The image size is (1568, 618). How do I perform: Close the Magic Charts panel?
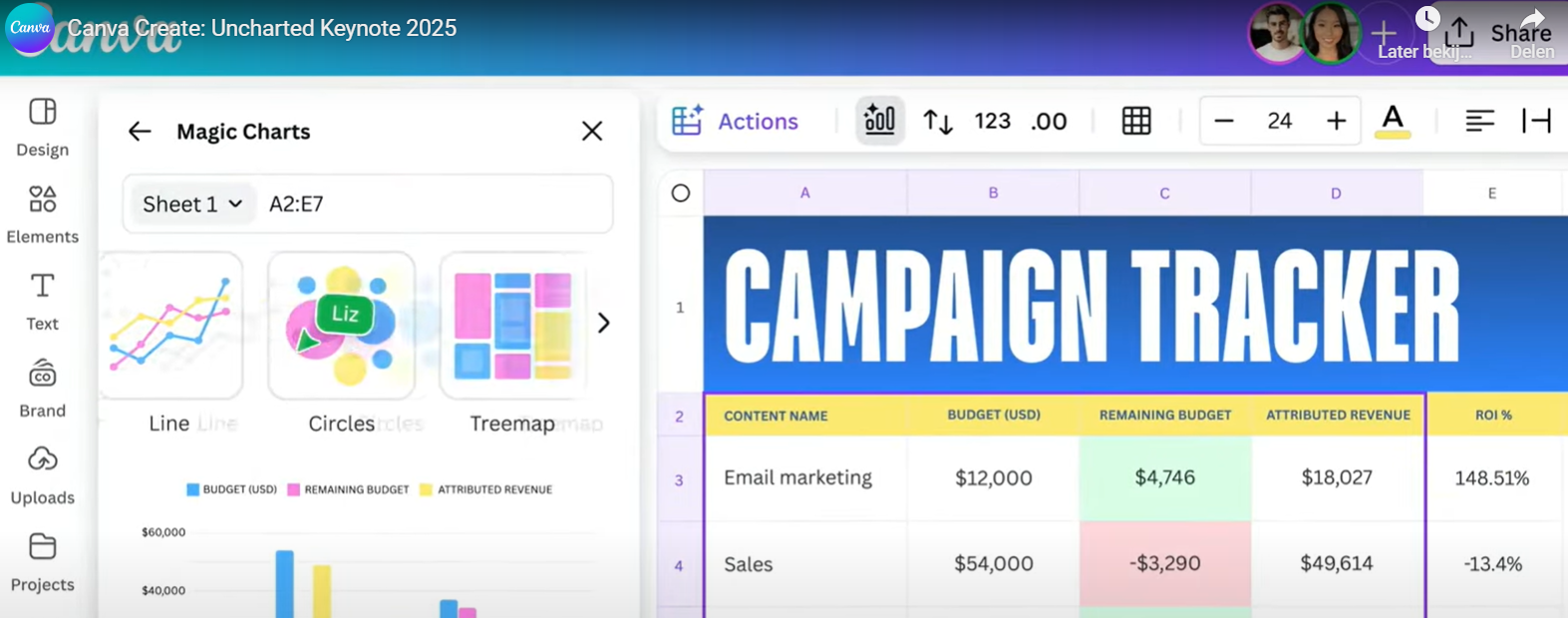[592, 131]
